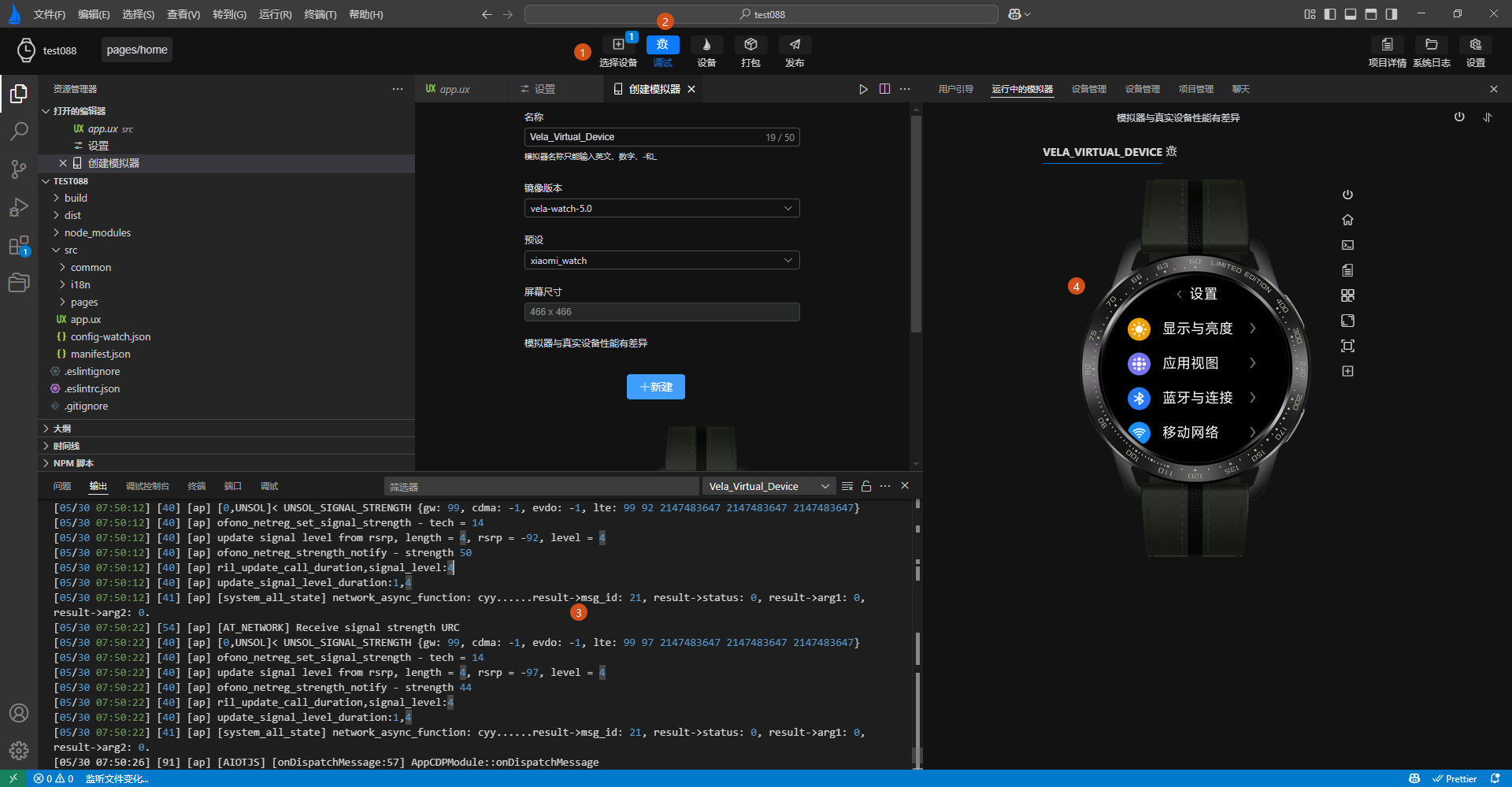This screenshot has height=787, width=1512.
Task: Open the 预设 xiaomi_watch dropdown
Action: pyautogui.click(x=661, y=261)
